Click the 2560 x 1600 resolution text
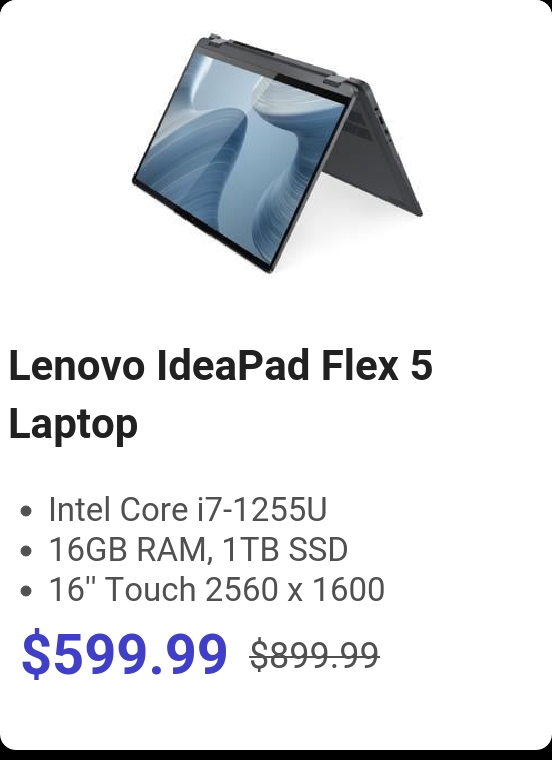This screenshot has height=760, width=552. [295, 589]
